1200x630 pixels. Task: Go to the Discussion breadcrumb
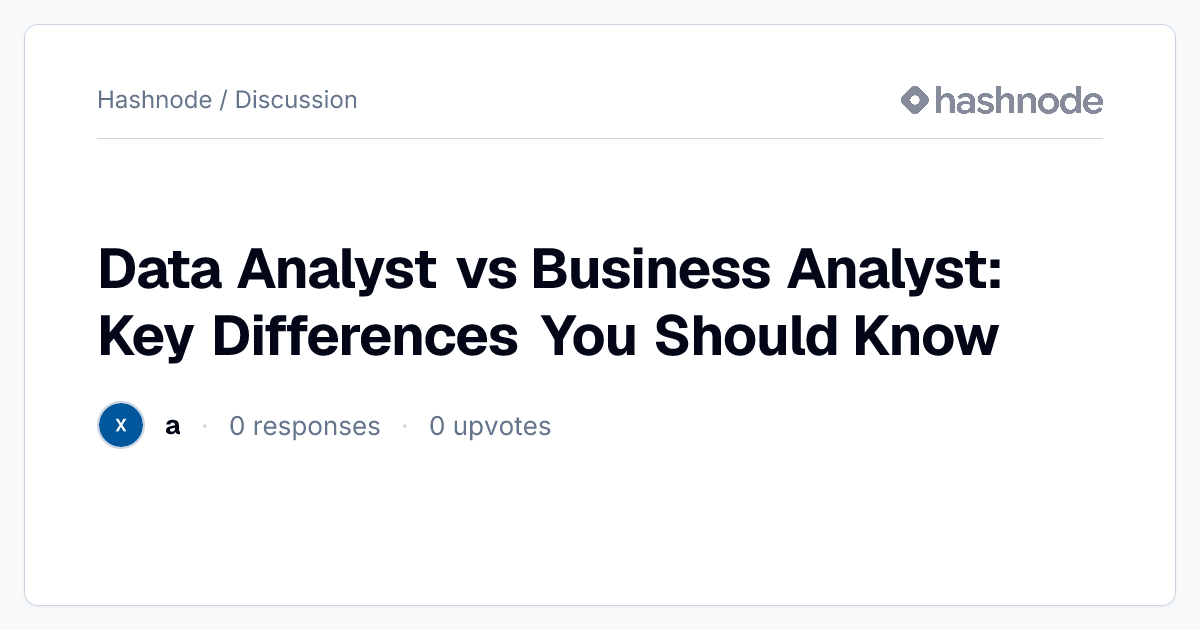(x=296, y=100)
